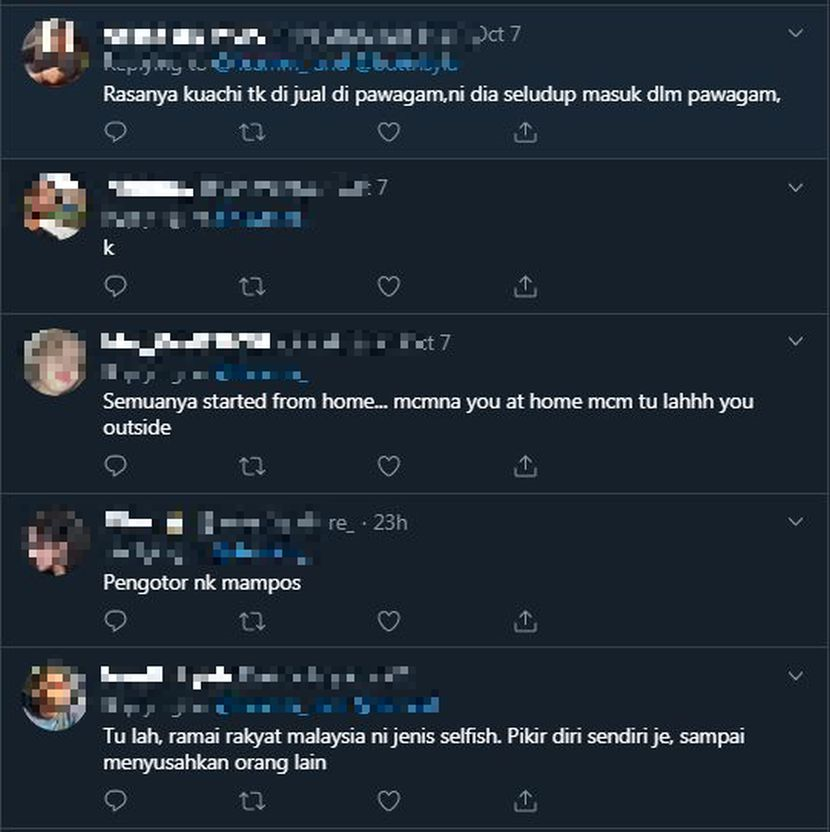Retweet the 'Tu lah, ramai rakyat' tweet
This screenshot has height=832, width=830.
252,801
